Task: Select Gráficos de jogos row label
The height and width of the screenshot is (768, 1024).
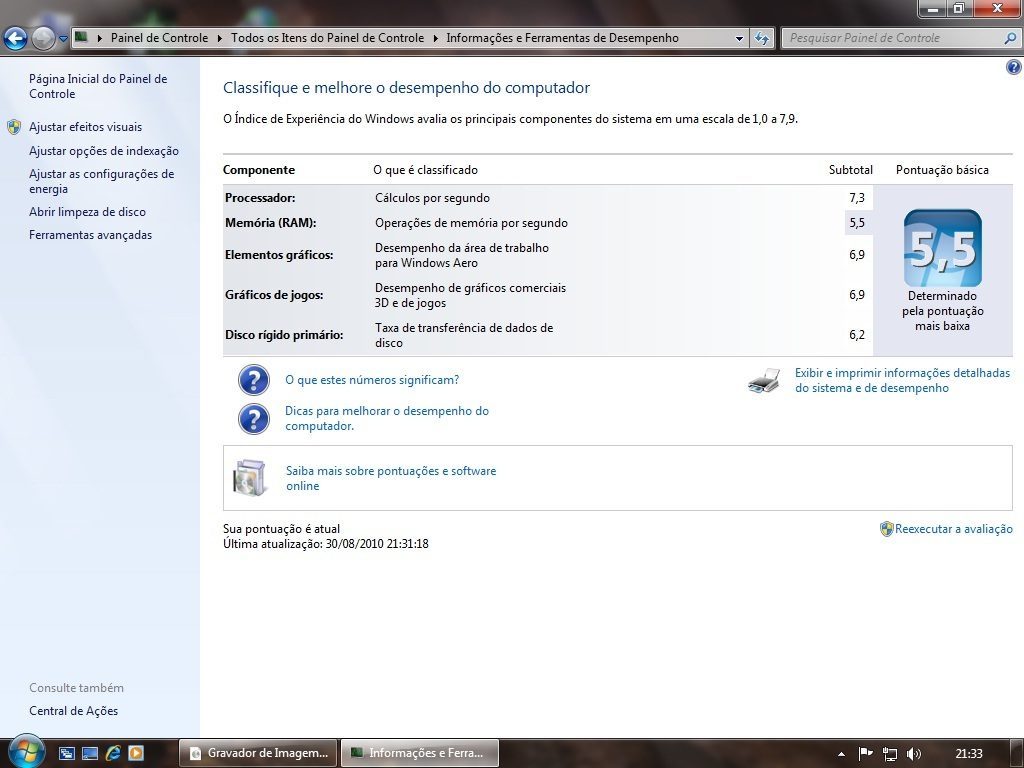Action: (x=274, y=295)
